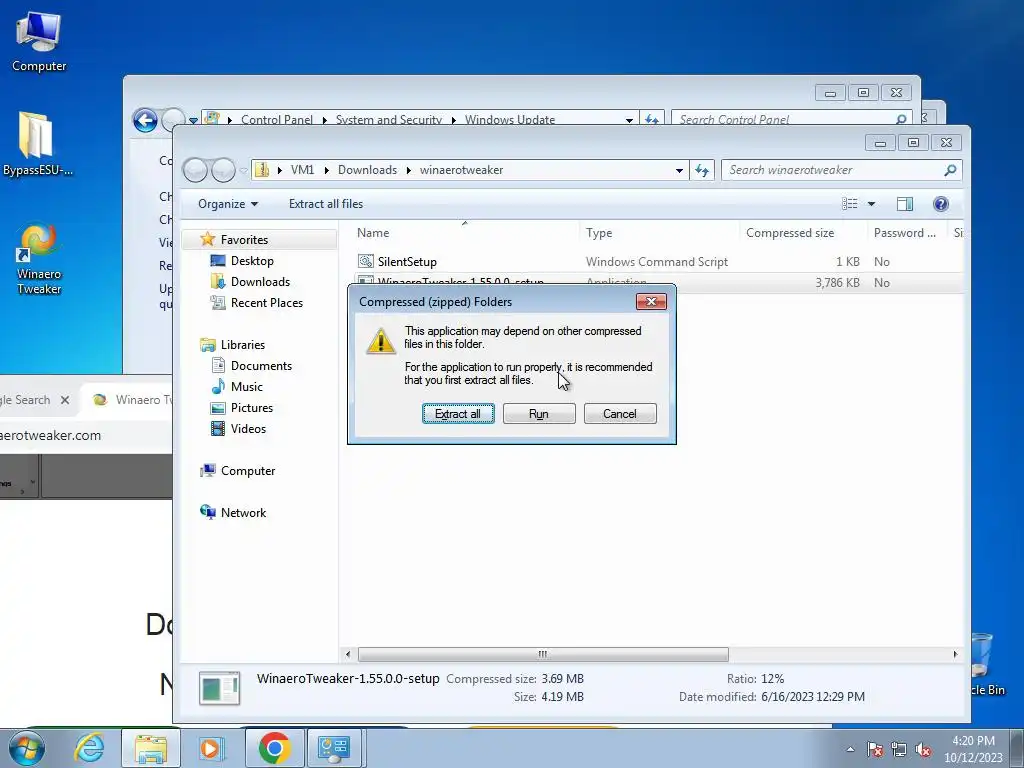
Task: Click winaerotweaker breadcrumb segment
Action: 461,170
